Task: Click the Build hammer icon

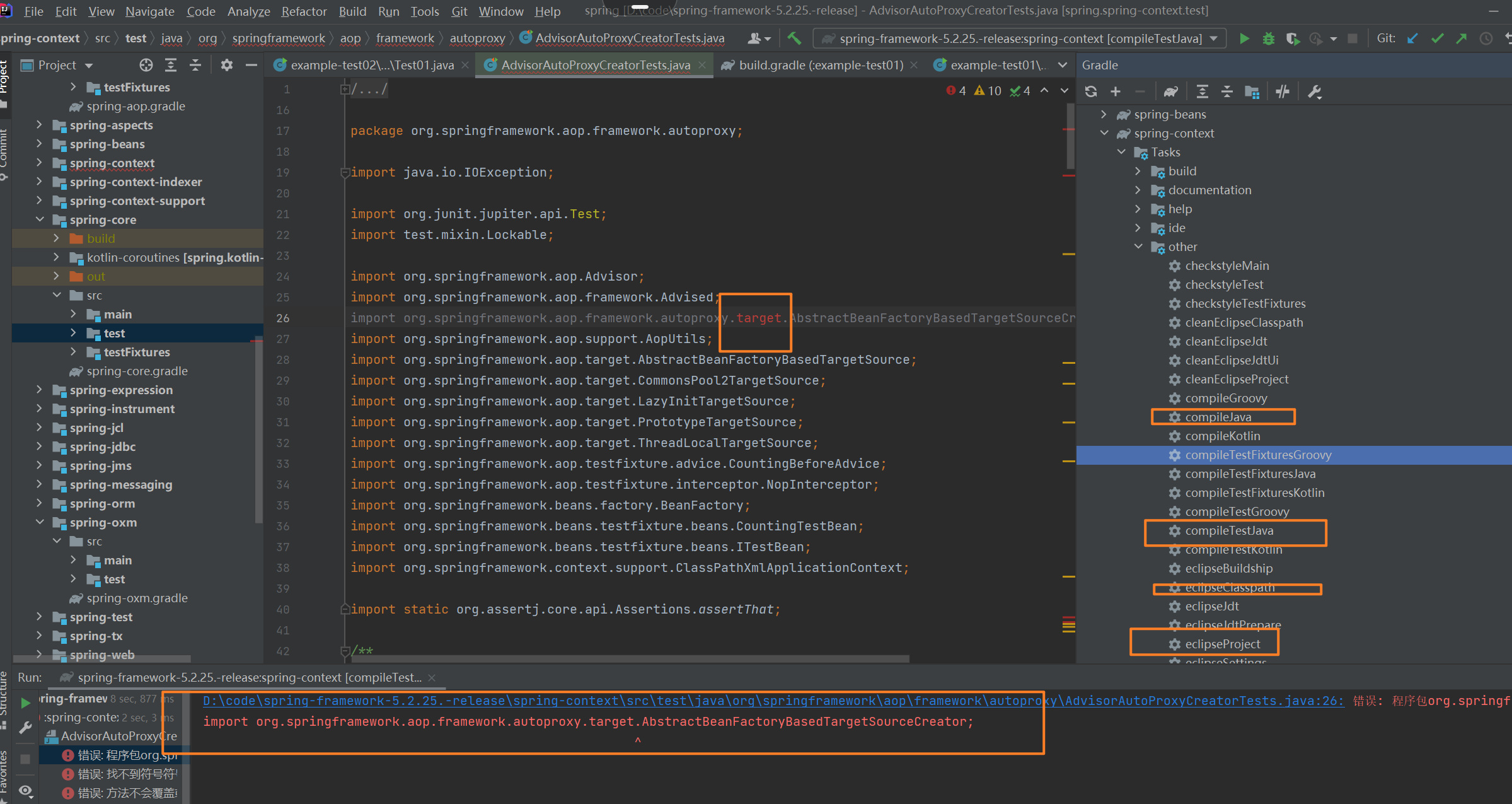Action: coord(794,38)
